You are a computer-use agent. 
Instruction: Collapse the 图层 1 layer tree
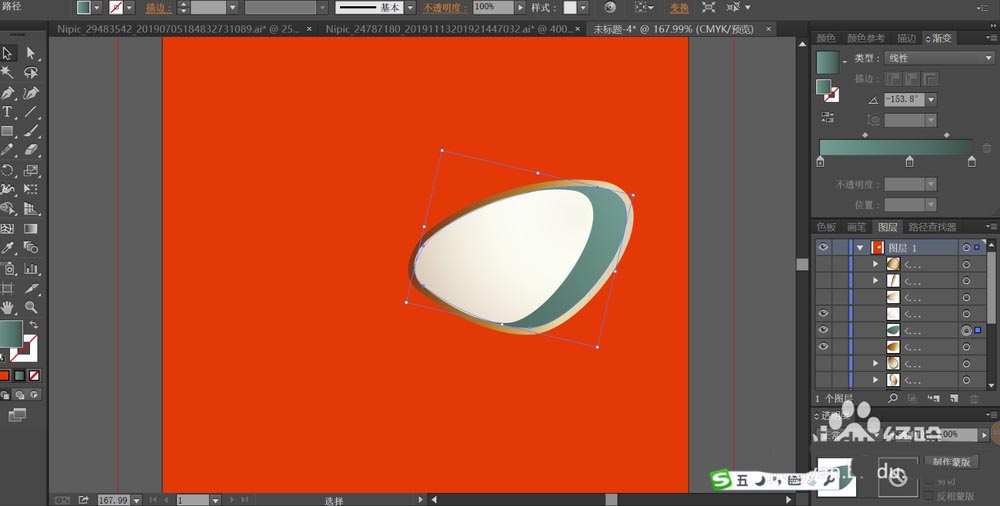pyautogui.click(x=859, y=247)
